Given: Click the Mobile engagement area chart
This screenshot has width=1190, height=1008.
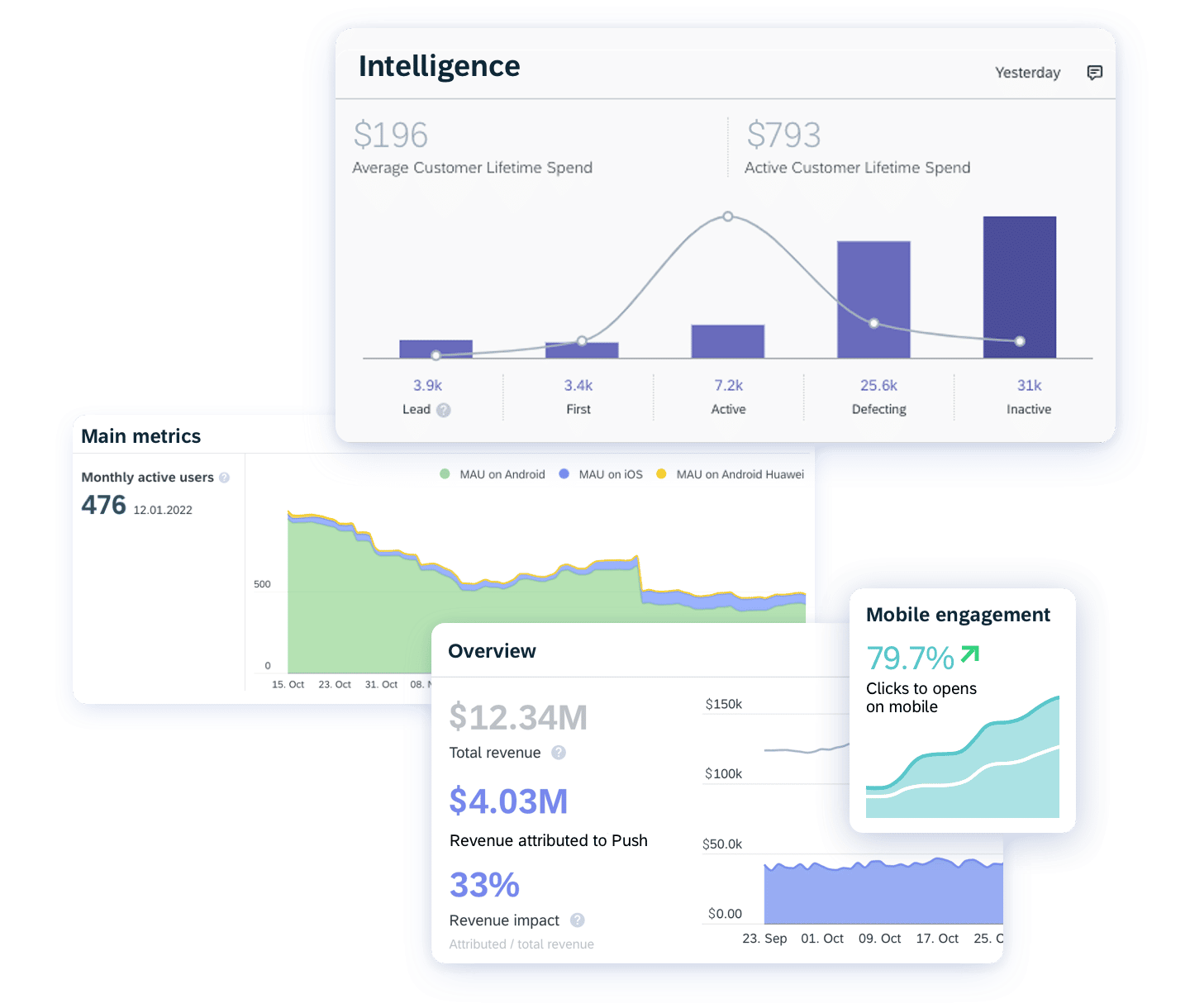Looking at the screenshot, I should pos(963,757).
